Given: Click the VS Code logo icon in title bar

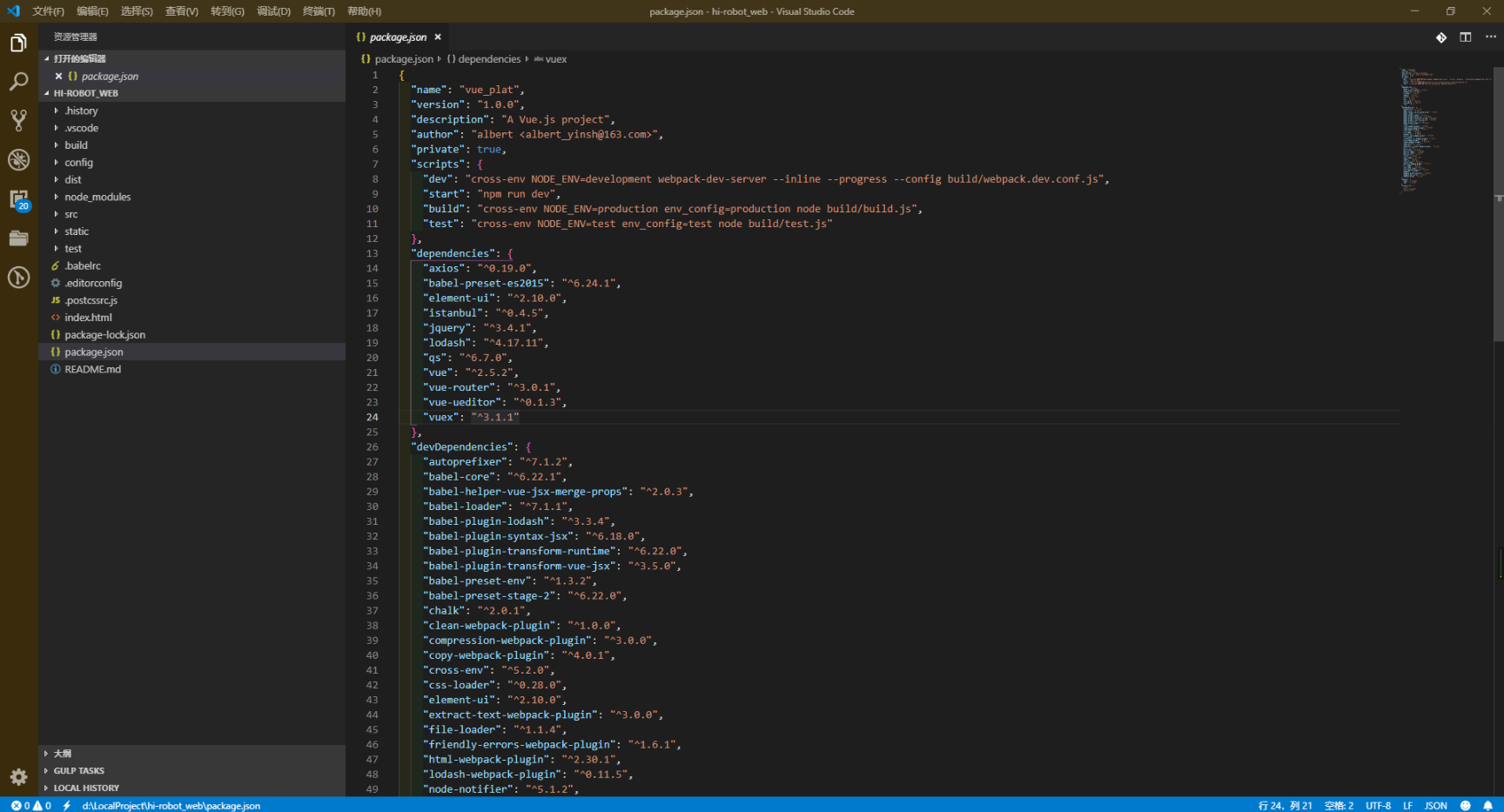Looking at the screenshot, I should 13,11.
